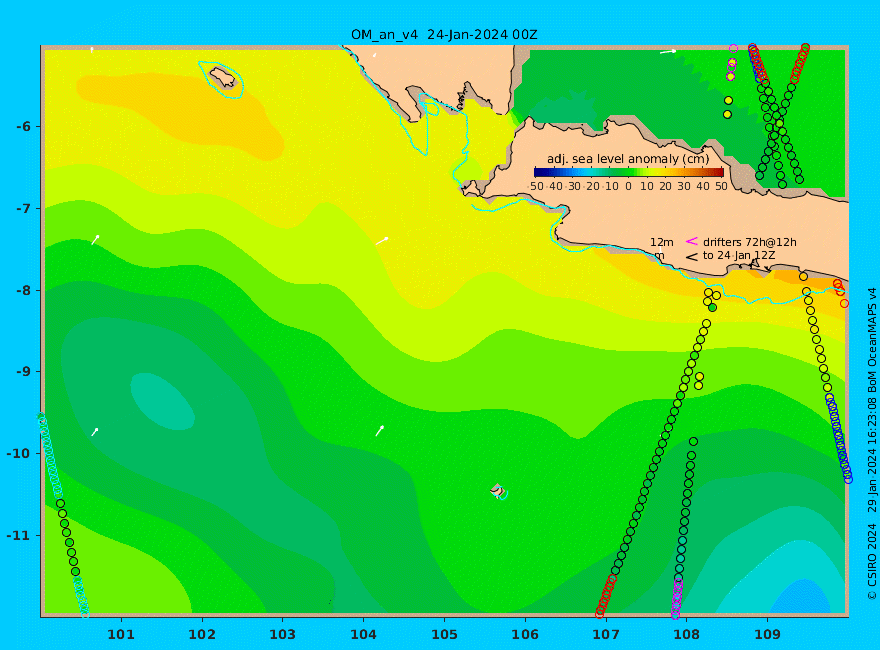Select the 'drifters 72h@12h' legend text

(x=750, y=242)
